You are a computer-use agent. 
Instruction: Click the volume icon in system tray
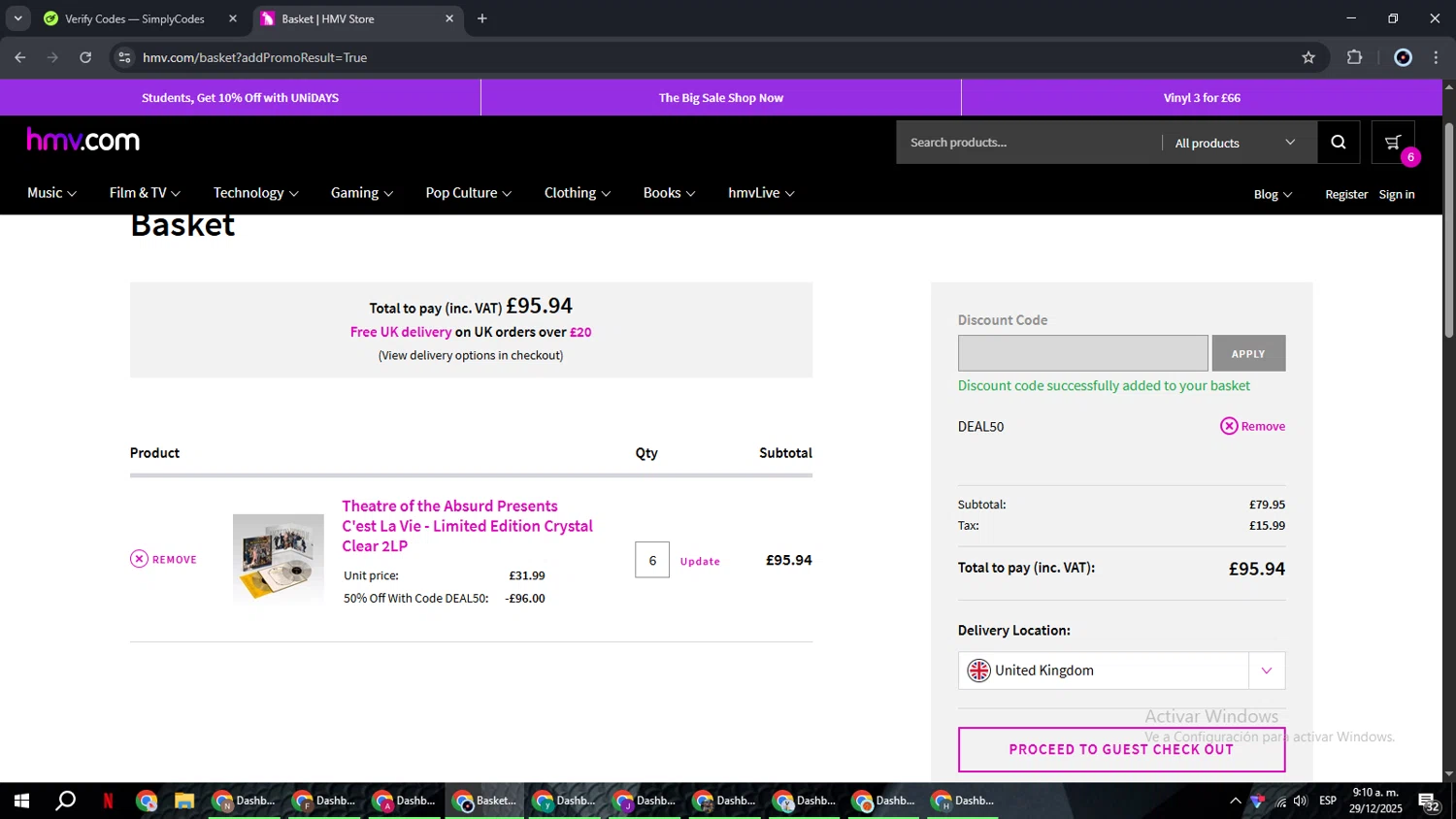tap(1301, 801)
